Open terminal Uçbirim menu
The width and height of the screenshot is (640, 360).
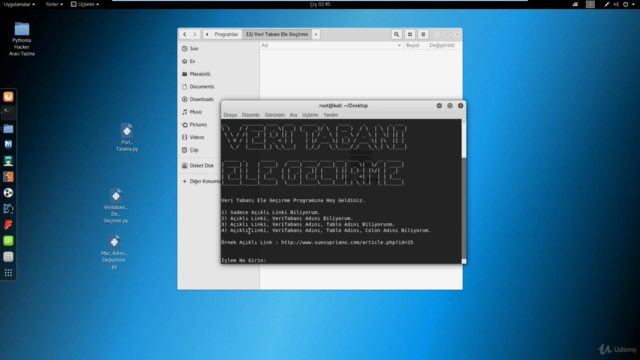point(310,115)
